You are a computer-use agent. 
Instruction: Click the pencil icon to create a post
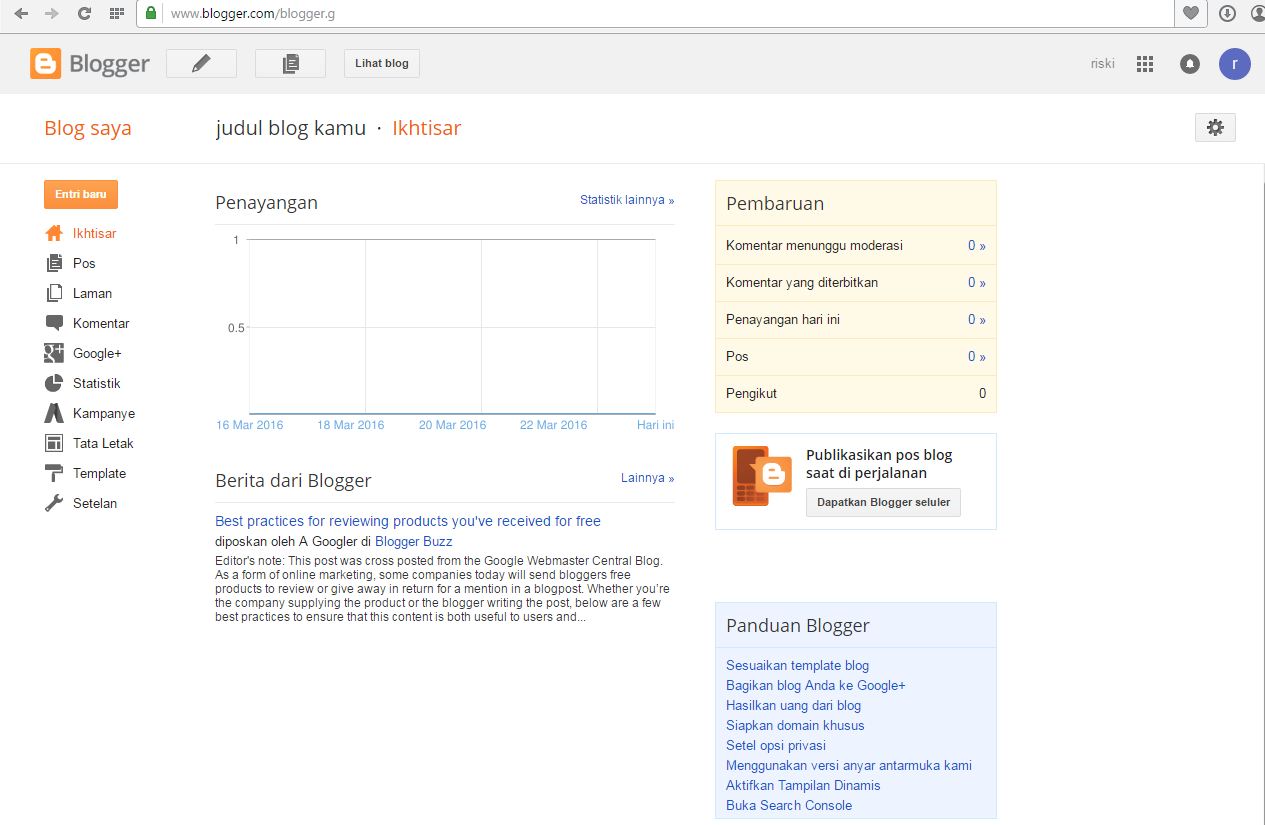pos(201,64)
